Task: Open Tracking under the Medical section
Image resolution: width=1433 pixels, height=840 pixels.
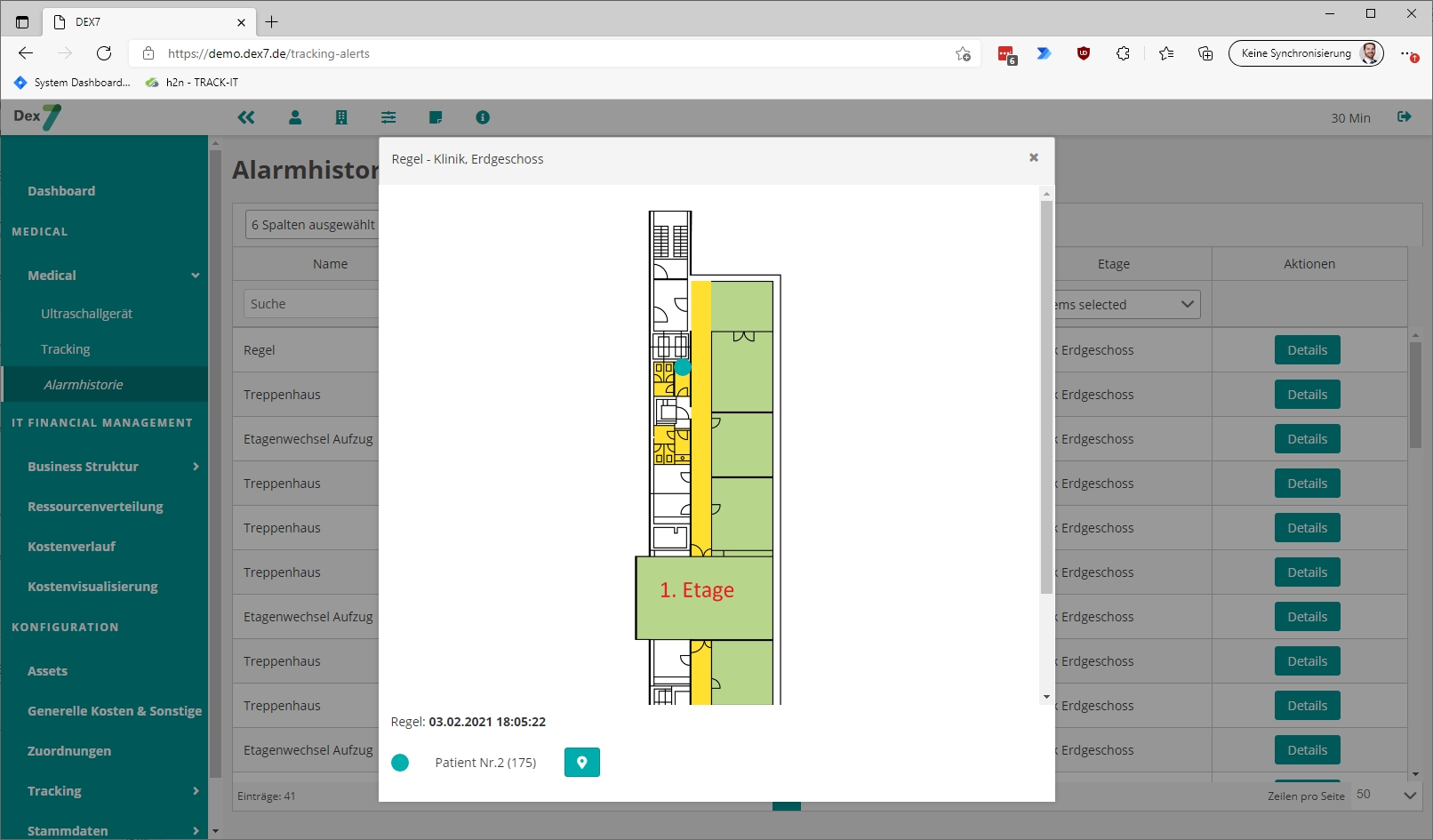Action: point(65,349)
